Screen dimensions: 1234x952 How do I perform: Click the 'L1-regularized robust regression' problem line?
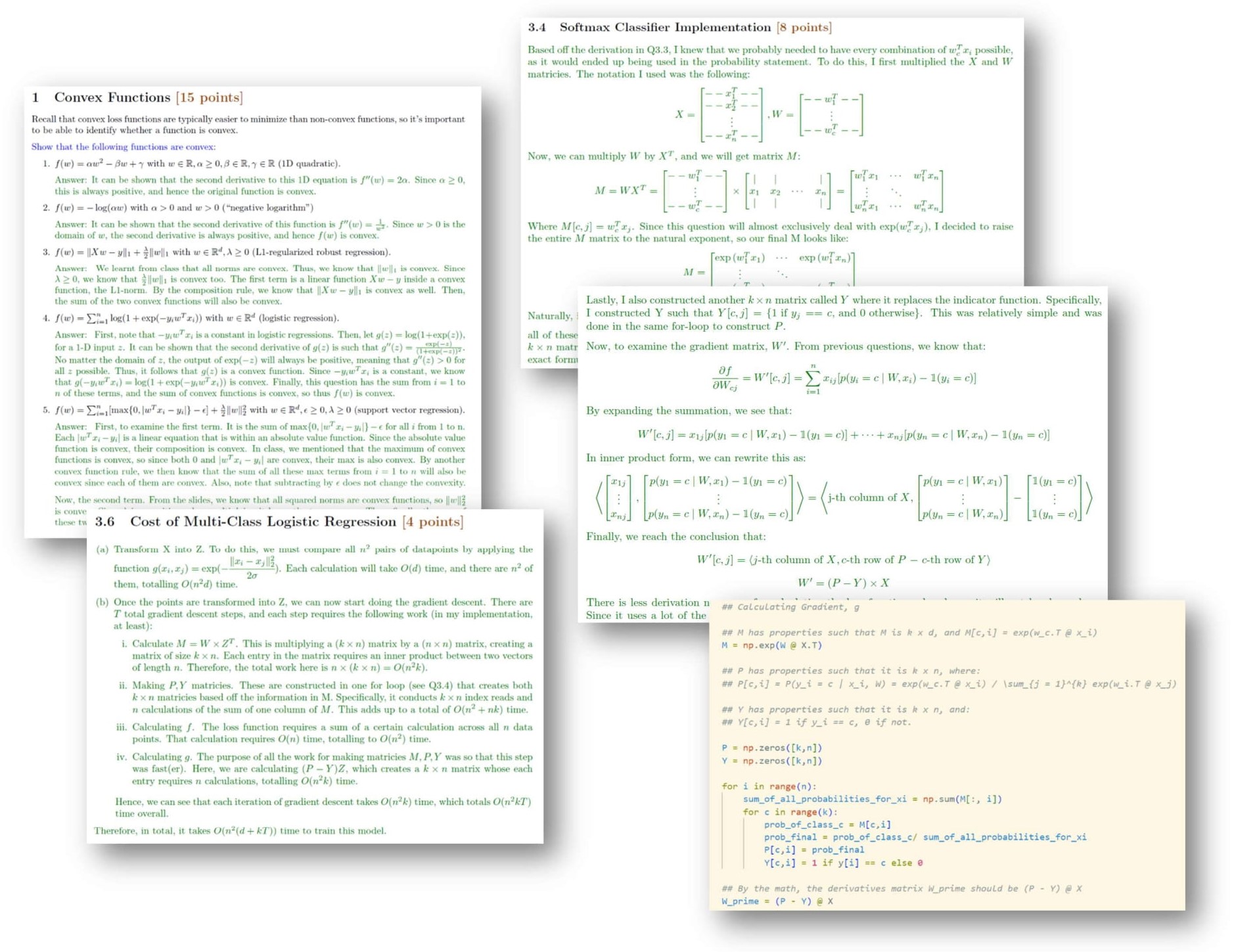point(217,252)
